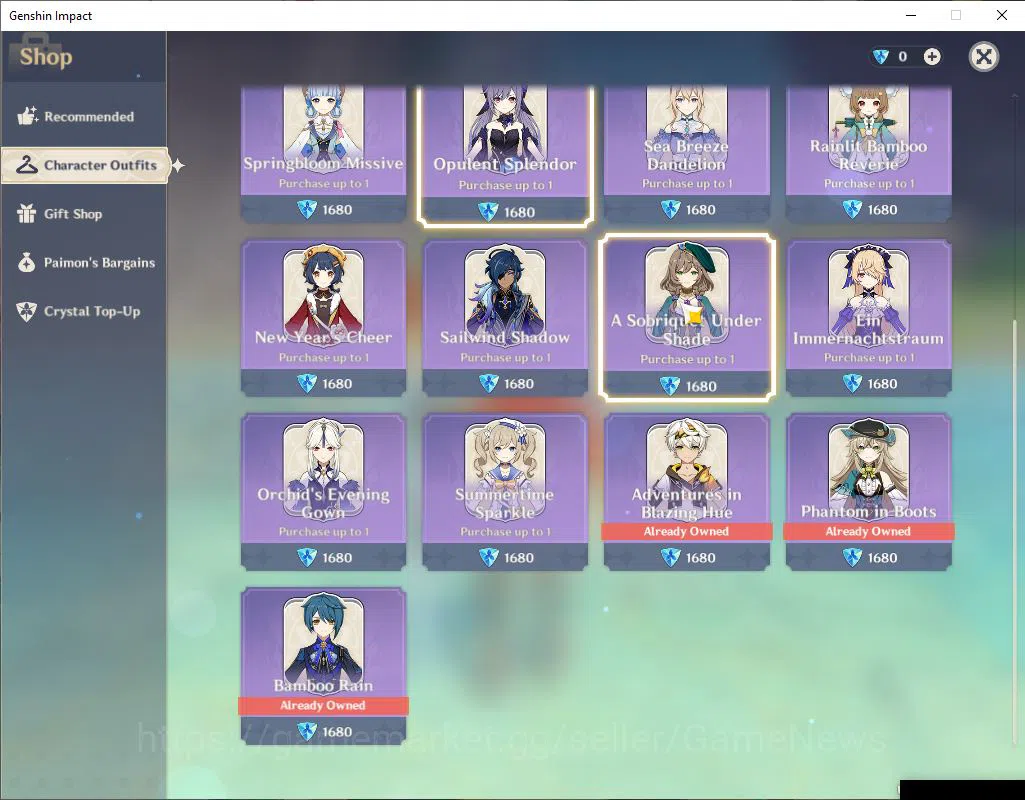Minimize the Genshin Impact window

point(911,15)
